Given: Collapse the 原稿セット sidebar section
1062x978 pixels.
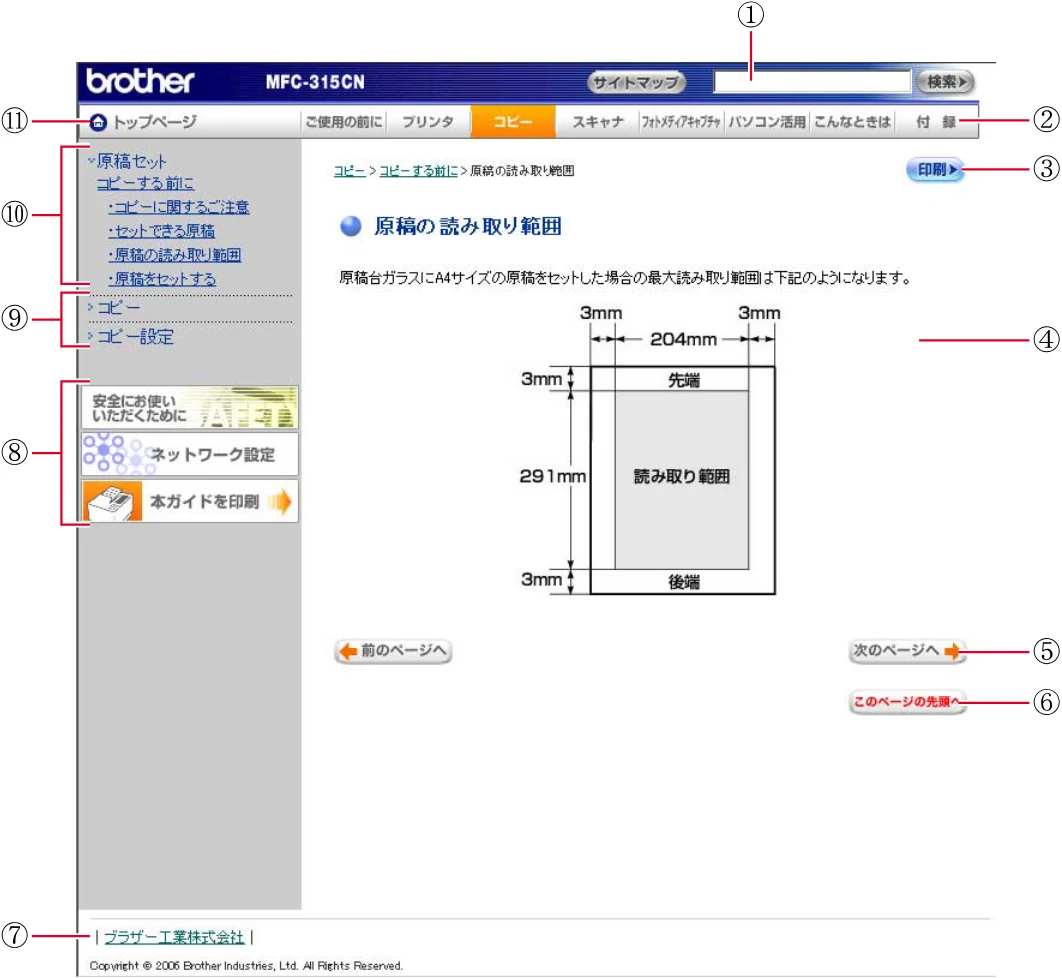Looking at the screenshot, I should point(127,161).
